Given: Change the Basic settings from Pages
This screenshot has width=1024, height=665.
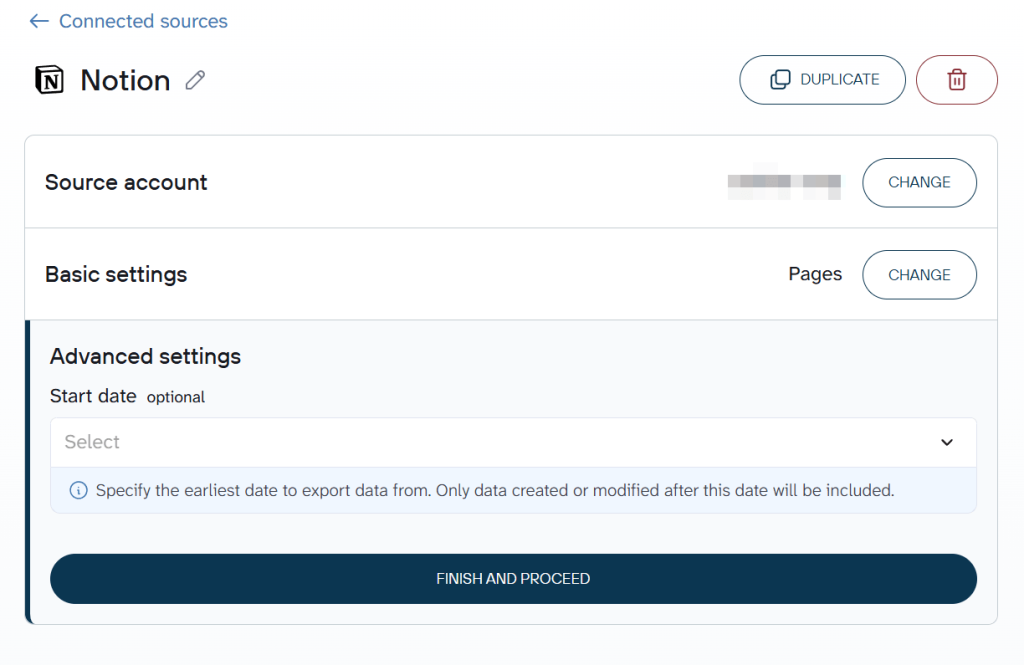Looking at the screenshot, I should click(x=919, y=274).
